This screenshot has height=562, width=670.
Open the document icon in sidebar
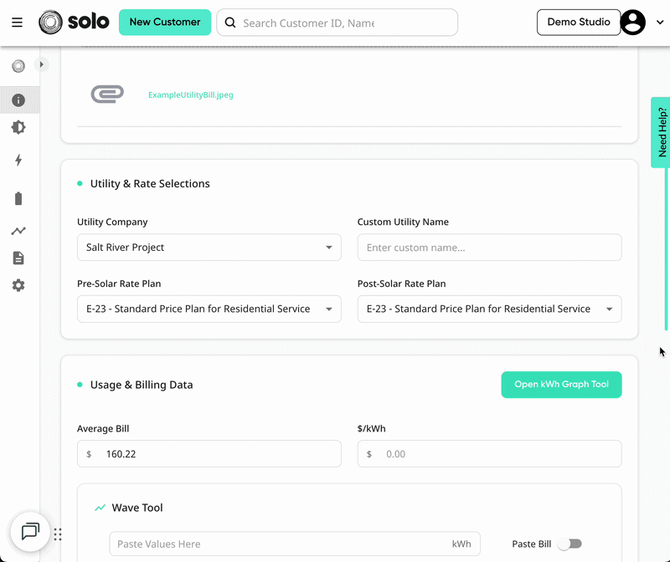18,258
